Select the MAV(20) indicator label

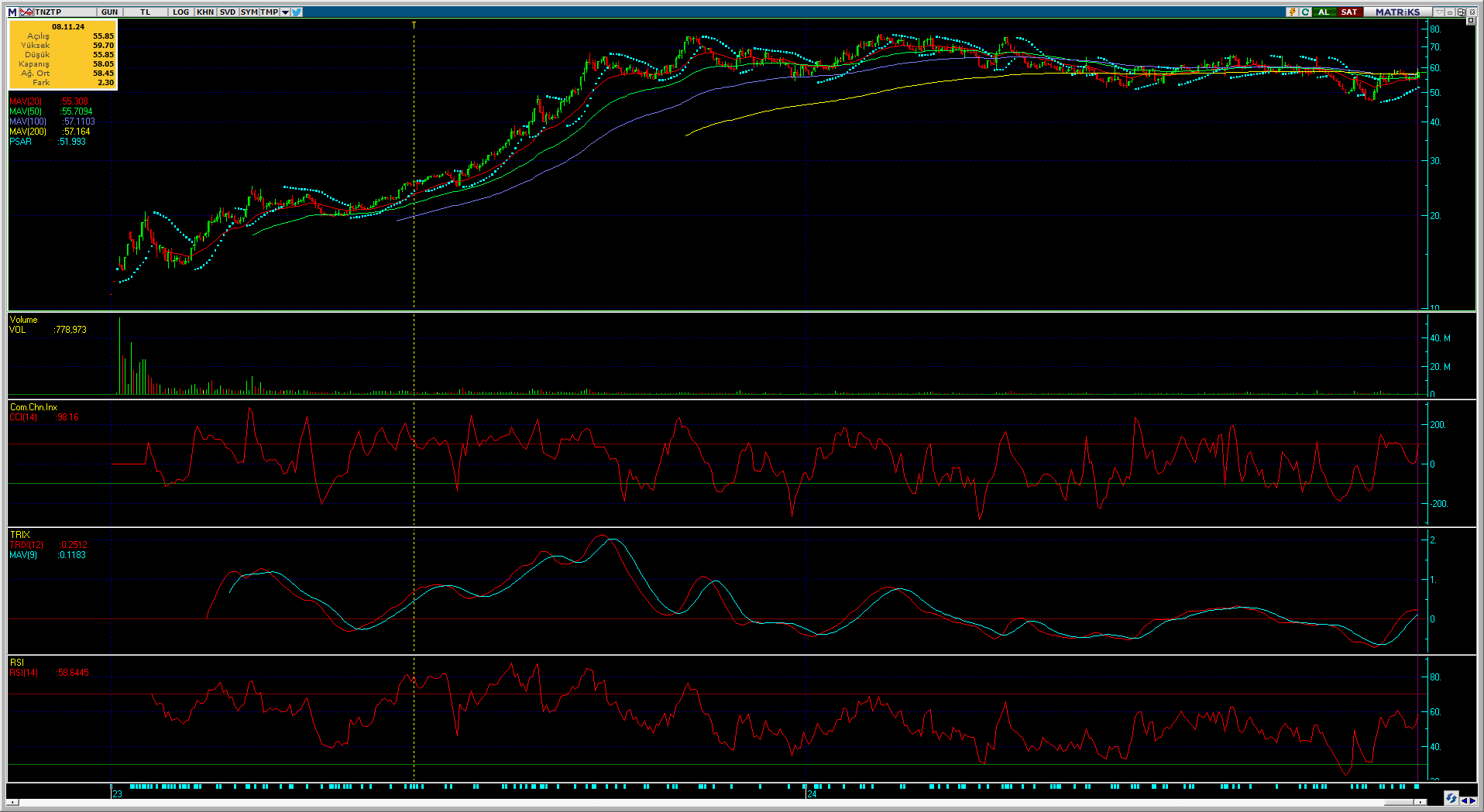point(26,101)
